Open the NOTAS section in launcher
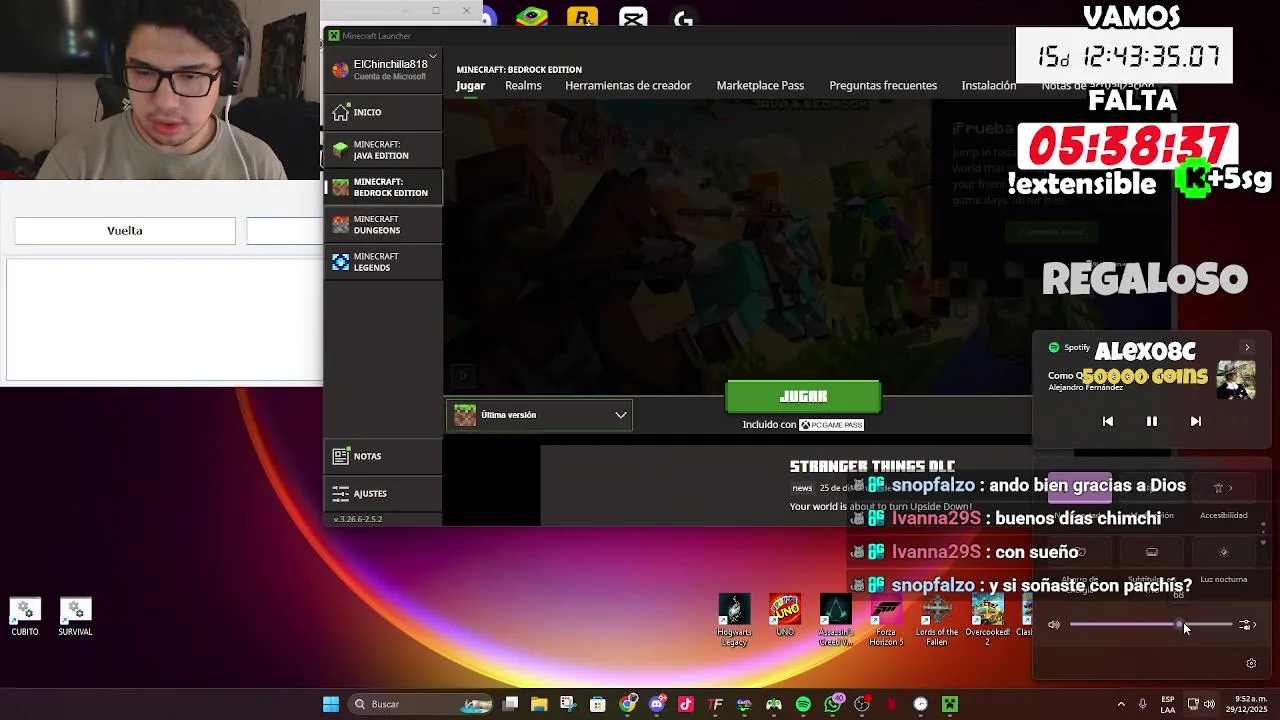 (383, 456)
